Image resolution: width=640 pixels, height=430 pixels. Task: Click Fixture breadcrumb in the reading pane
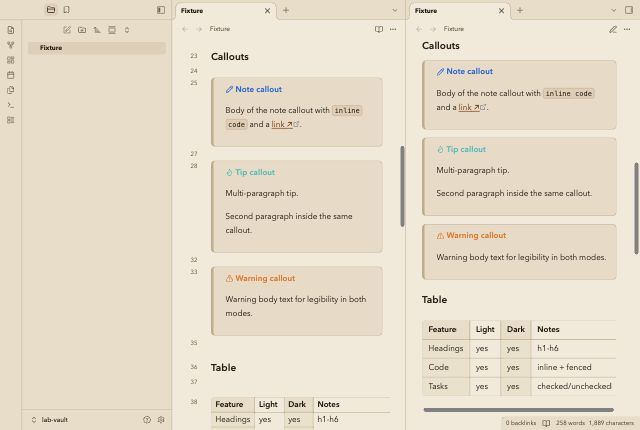(454, 29)
